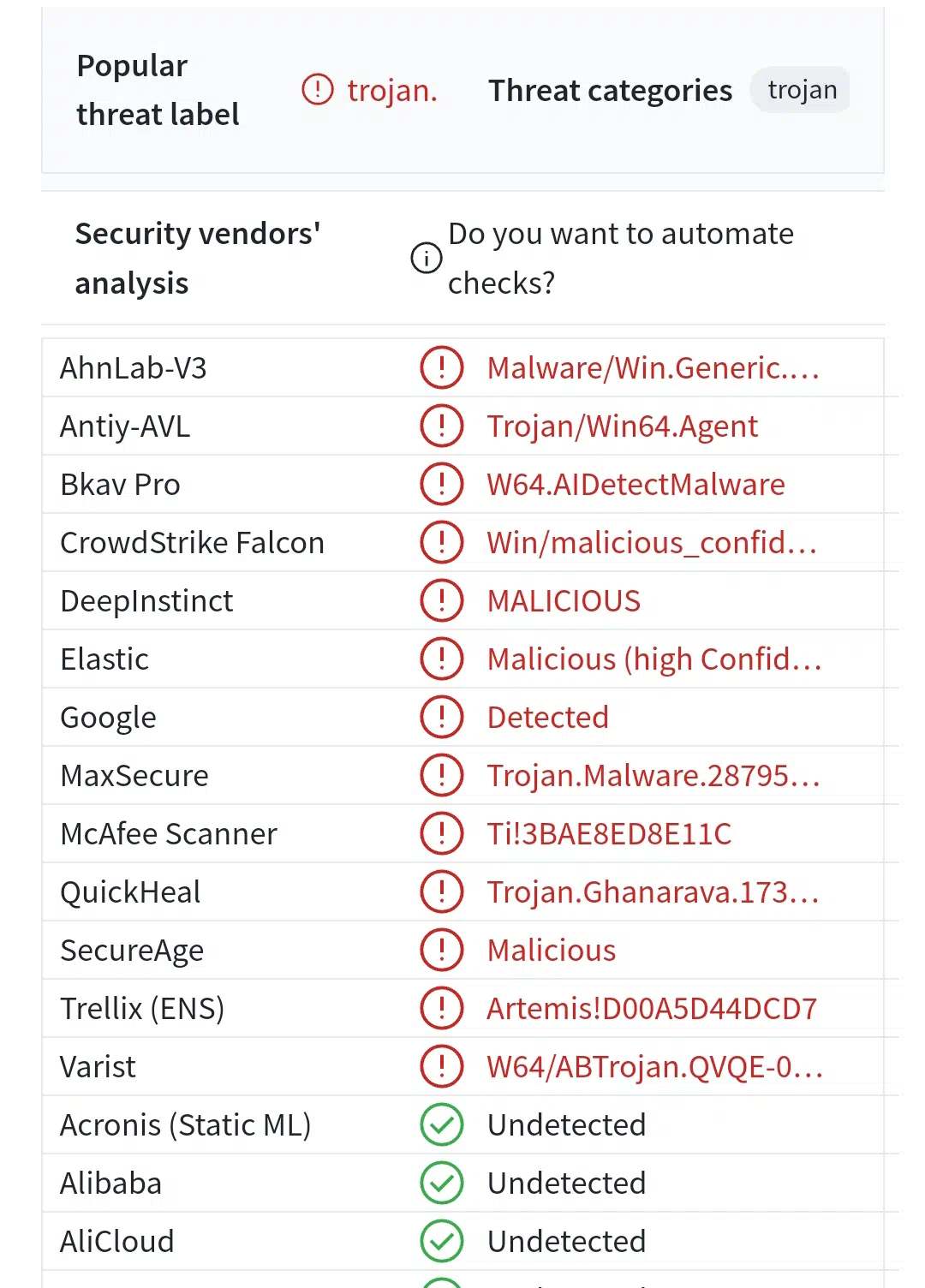Select the Trojan.Ghanarava QuickHeal result
The height and width of the screenshot is (1288, 925).
click(653, 892)
